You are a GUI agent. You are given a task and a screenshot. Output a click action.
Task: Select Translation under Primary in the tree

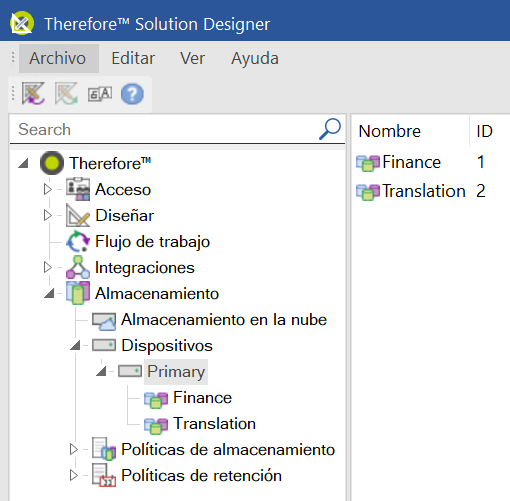click(214, 423)
